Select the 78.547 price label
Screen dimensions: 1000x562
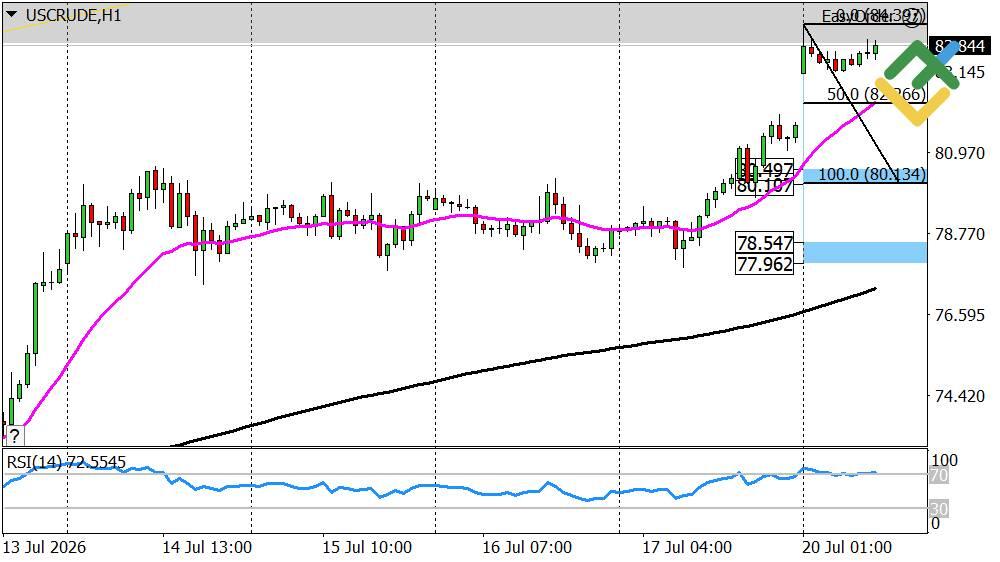click(x=764, y=243)
